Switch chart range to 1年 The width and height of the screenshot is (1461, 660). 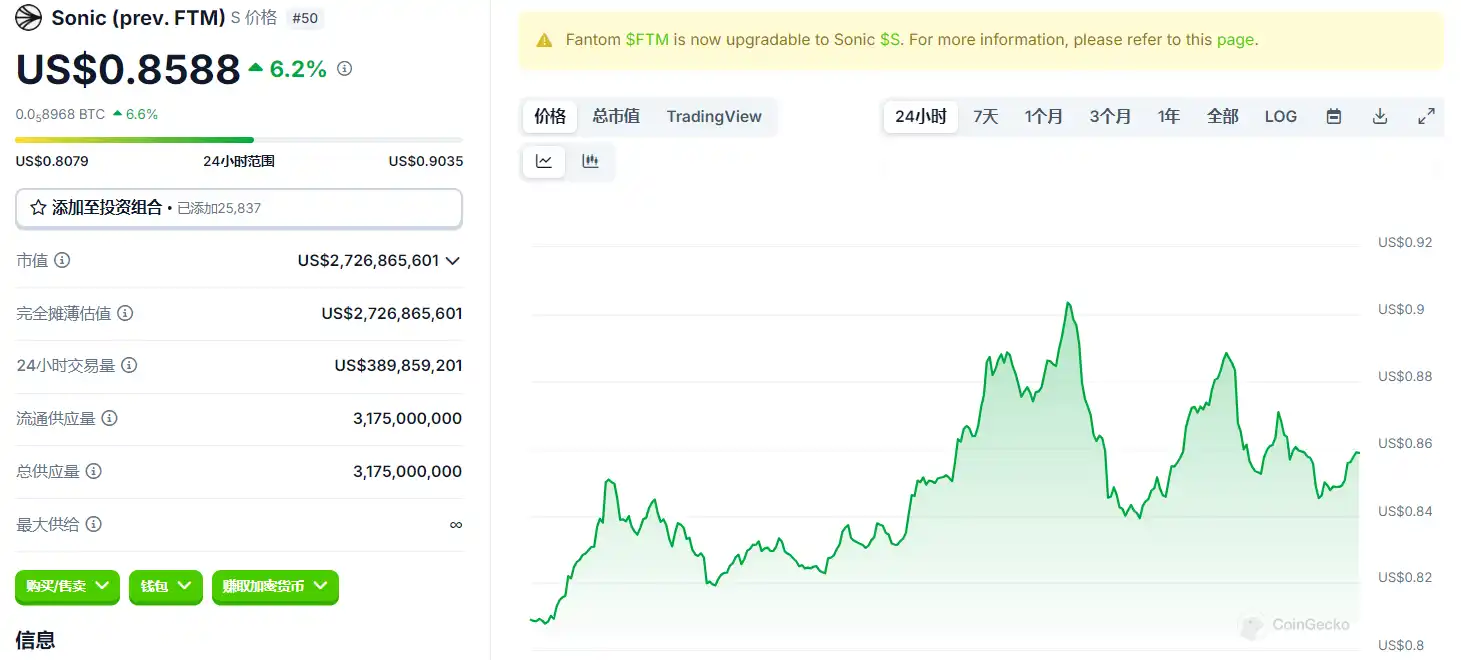(1168, 117)
